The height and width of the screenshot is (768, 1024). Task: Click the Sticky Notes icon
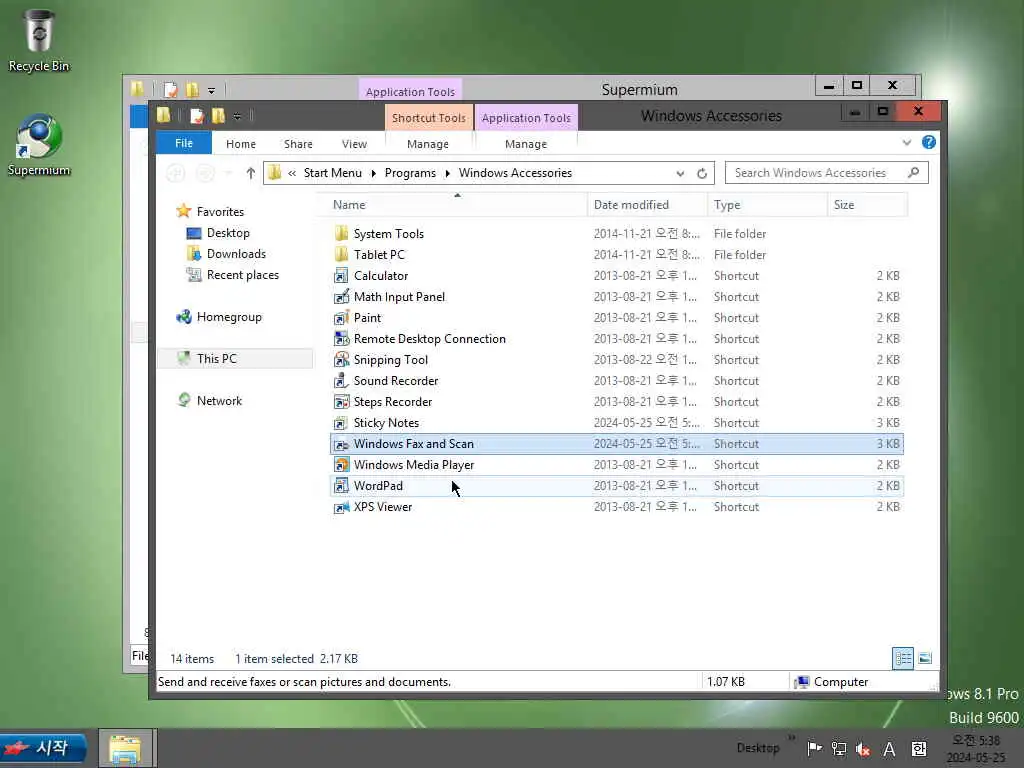pos(341,423)
